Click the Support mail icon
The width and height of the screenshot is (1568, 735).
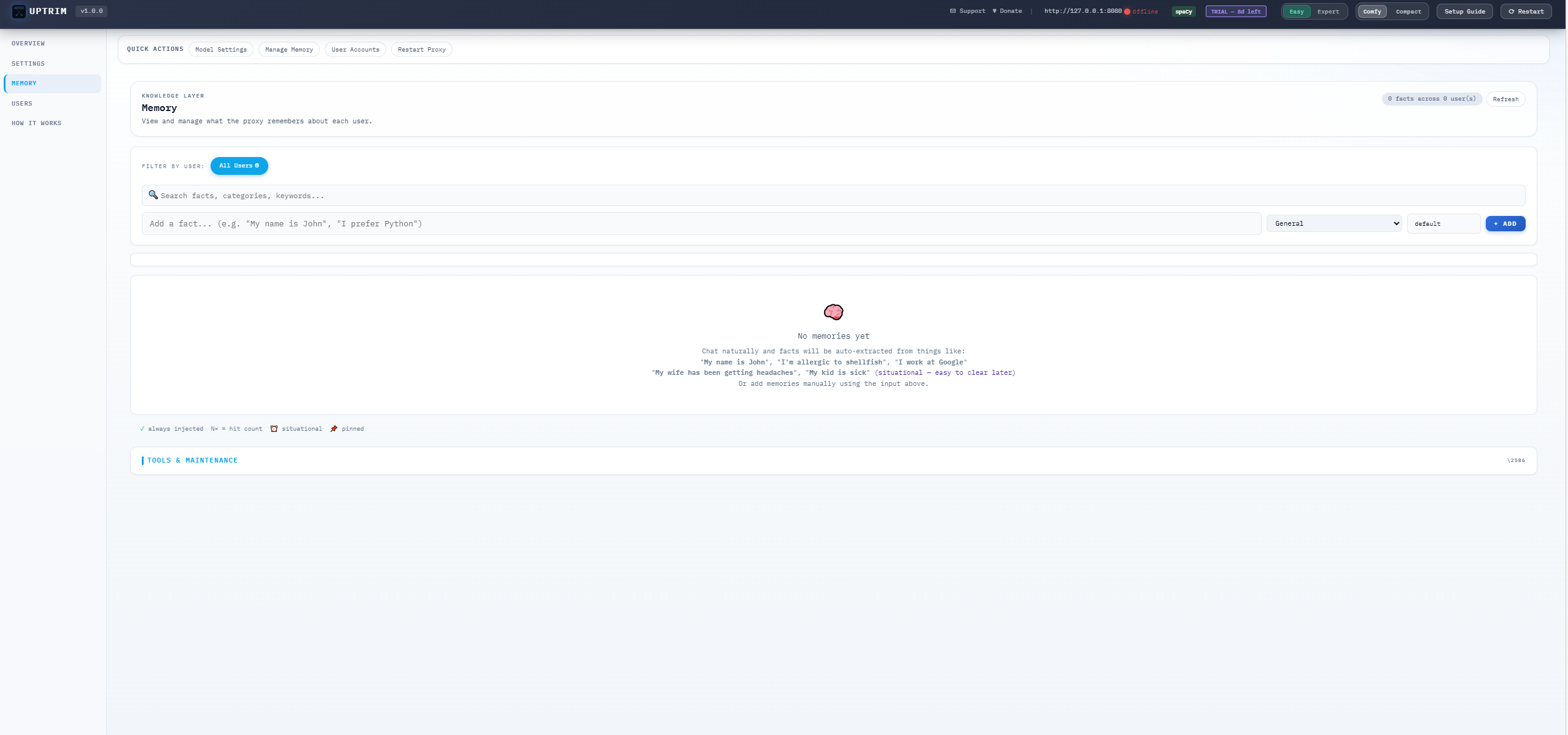(953, 11)
